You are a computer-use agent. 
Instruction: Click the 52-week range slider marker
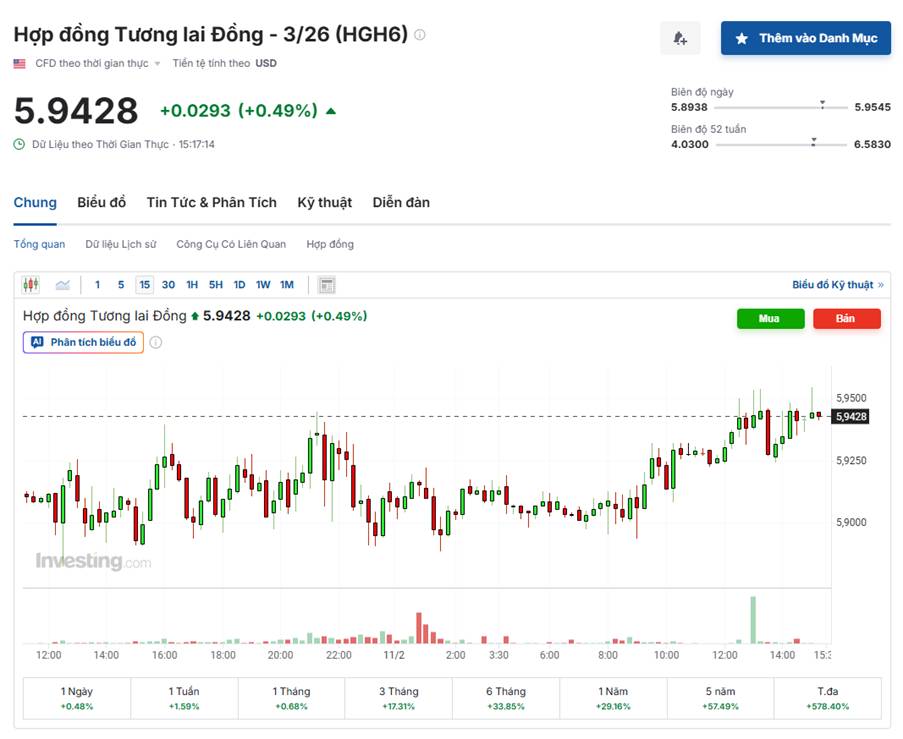click(814, 142)
